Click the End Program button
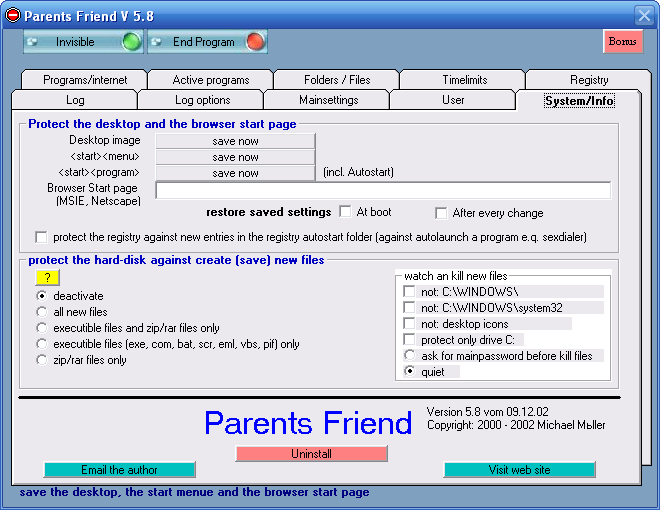The width and height of the screenshot is (660, 510). (207, 42)
